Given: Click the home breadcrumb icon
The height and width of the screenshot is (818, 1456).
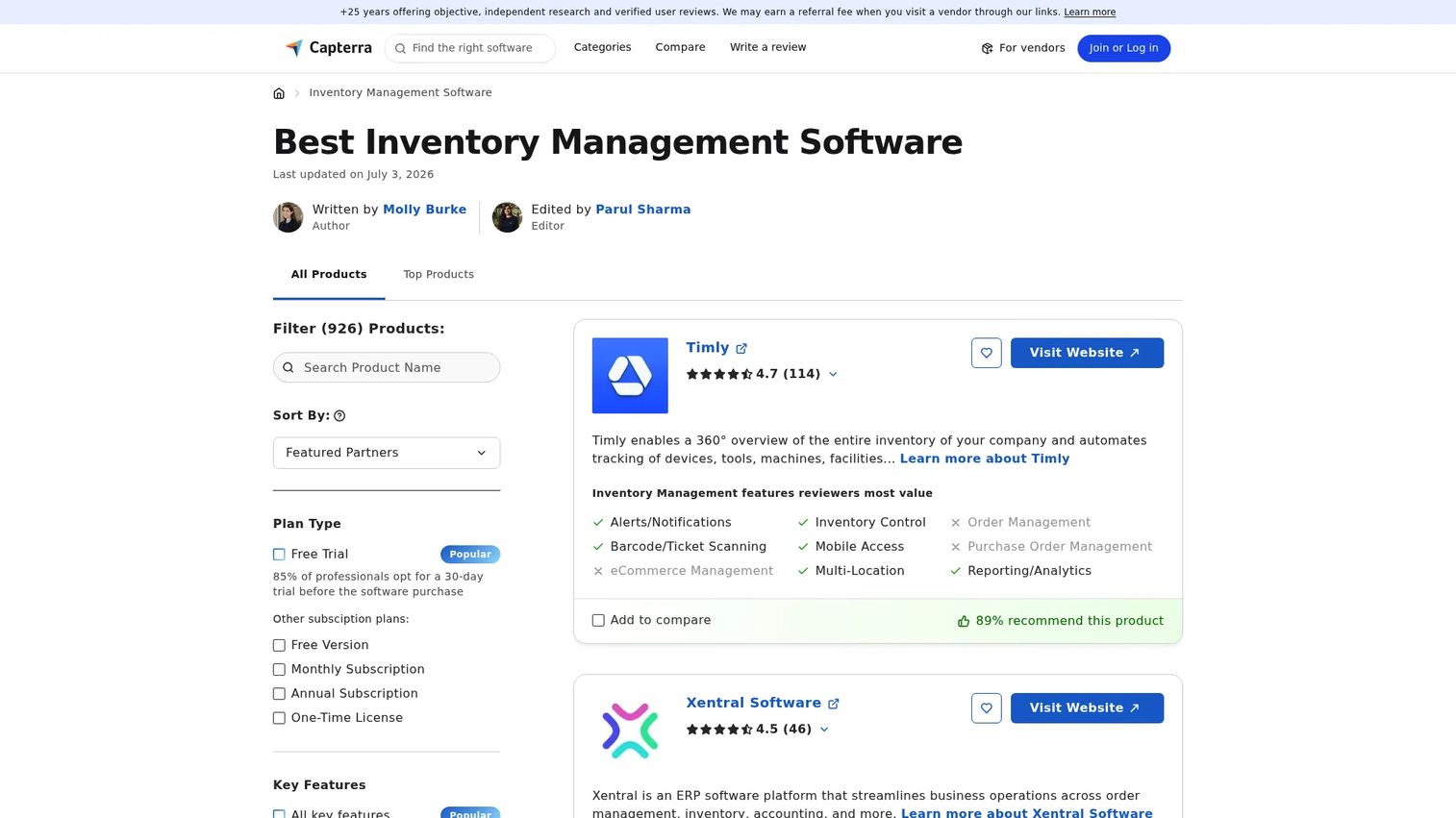Looking at the screenshot, I should pyautogui.click(x=279, y=93).
